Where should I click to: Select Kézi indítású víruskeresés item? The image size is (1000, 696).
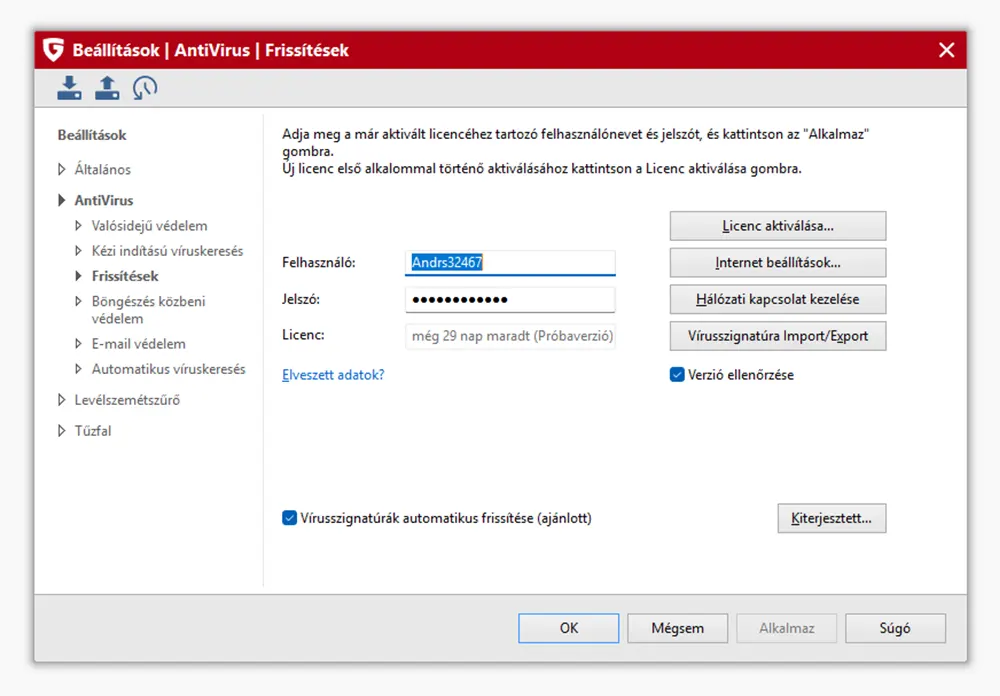(x=167, y=251)
